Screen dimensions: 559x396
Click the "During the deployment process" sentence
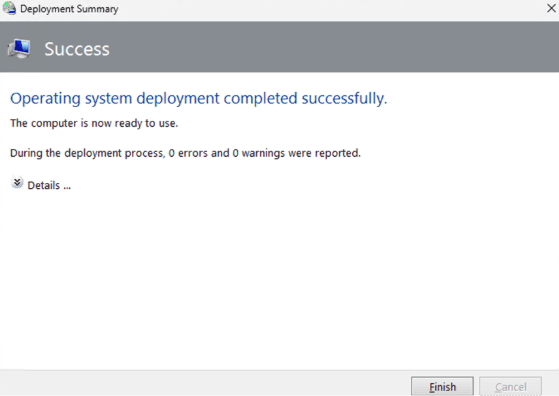pyautogui.click(x=185, y=153)
